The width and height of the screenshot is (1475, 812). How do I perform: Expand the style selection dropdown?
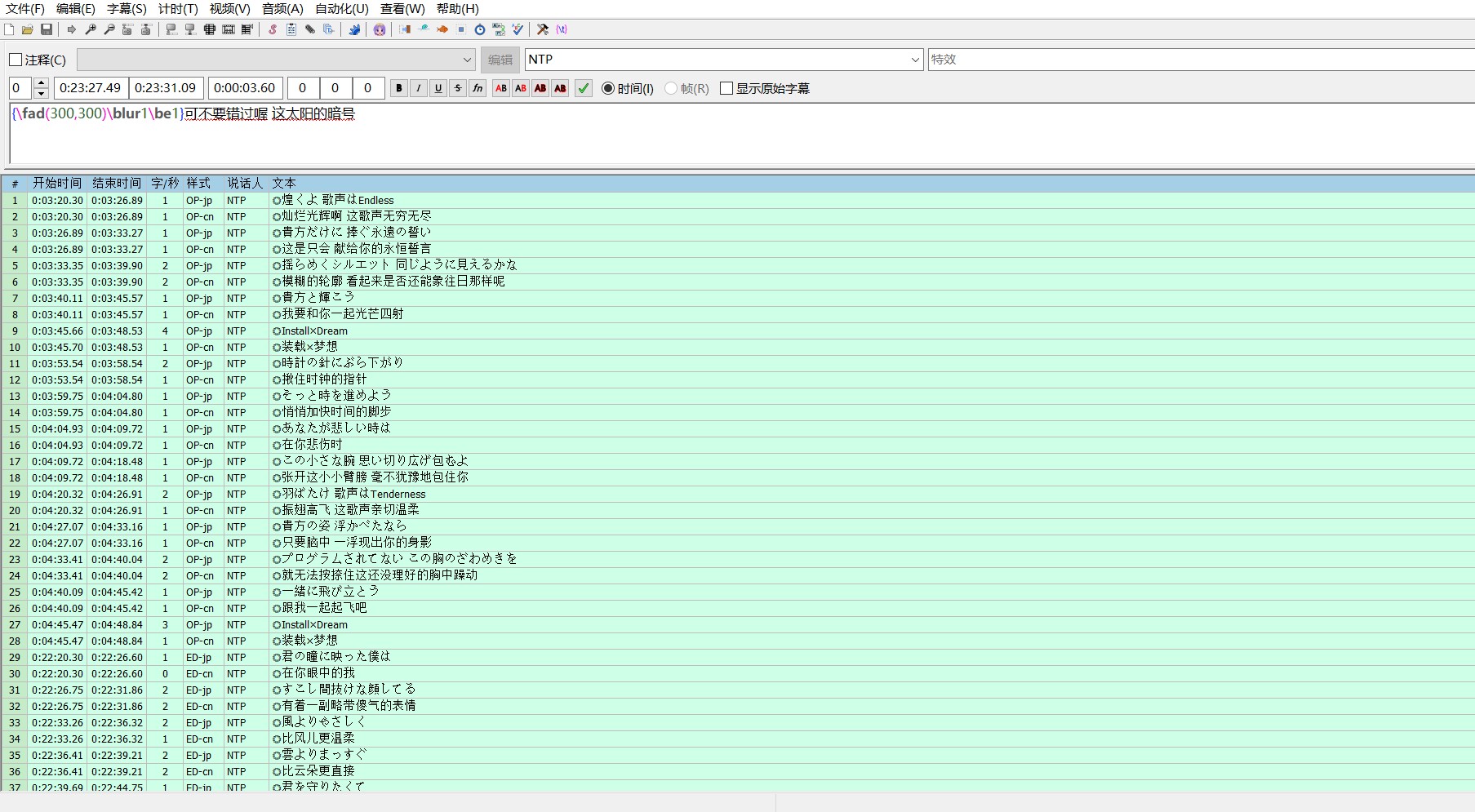[467, 60]
